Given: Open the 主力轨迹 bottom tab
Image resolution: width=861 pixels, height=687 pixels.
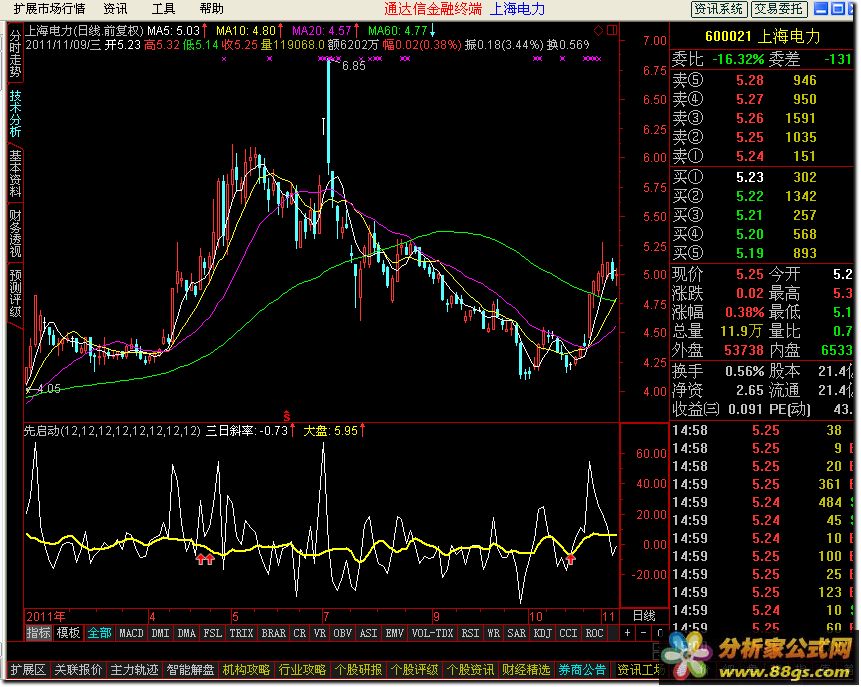Looking at the screenshot, I should click(135, 669).
